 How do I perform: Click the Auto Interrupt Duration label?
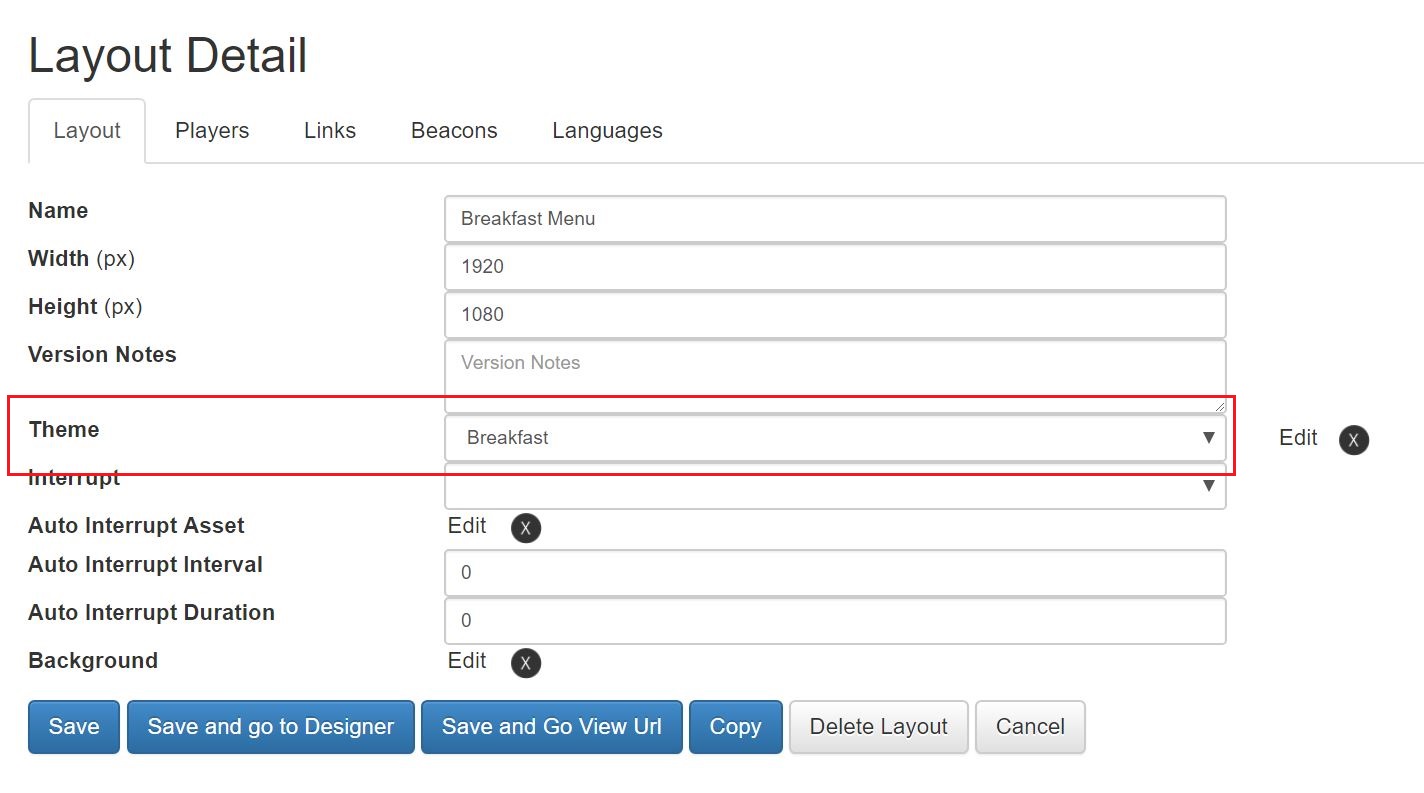(x=151, y=613)
